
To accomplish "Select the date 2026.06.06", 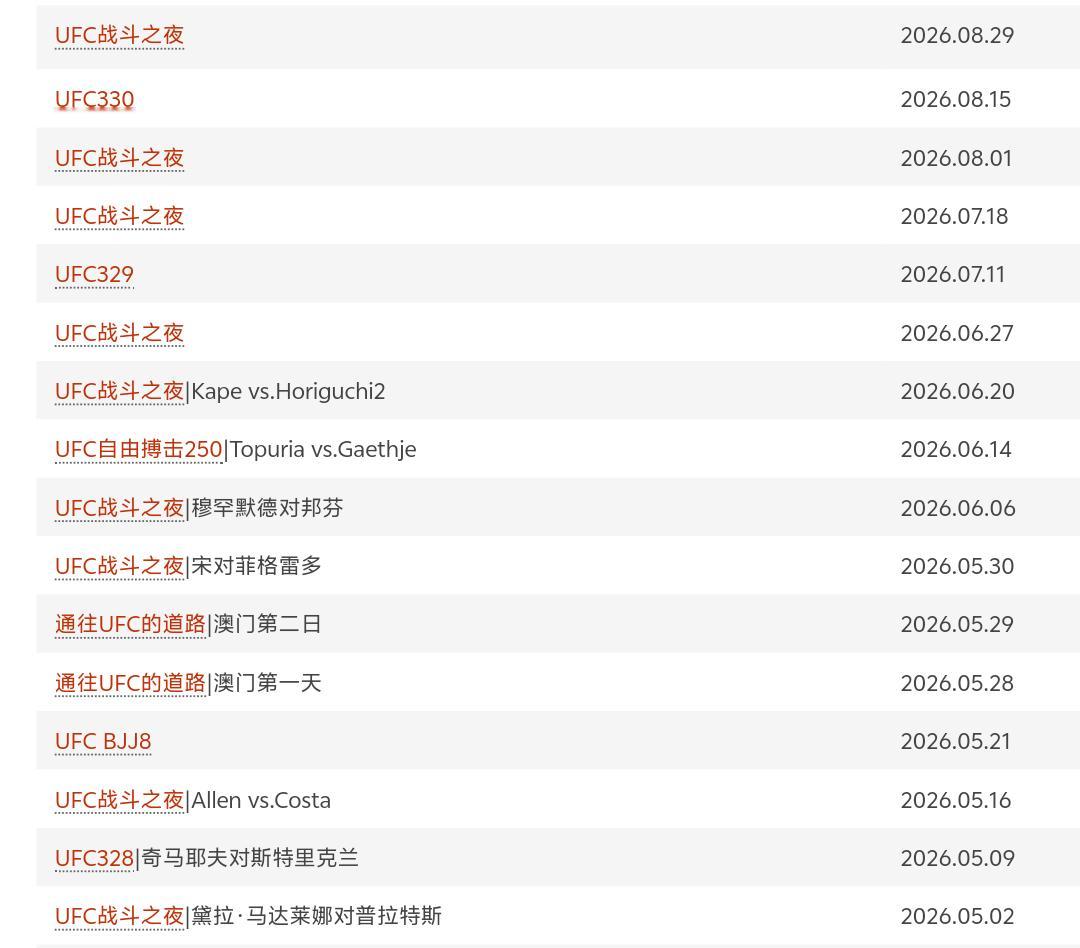I will pos(958,508).
